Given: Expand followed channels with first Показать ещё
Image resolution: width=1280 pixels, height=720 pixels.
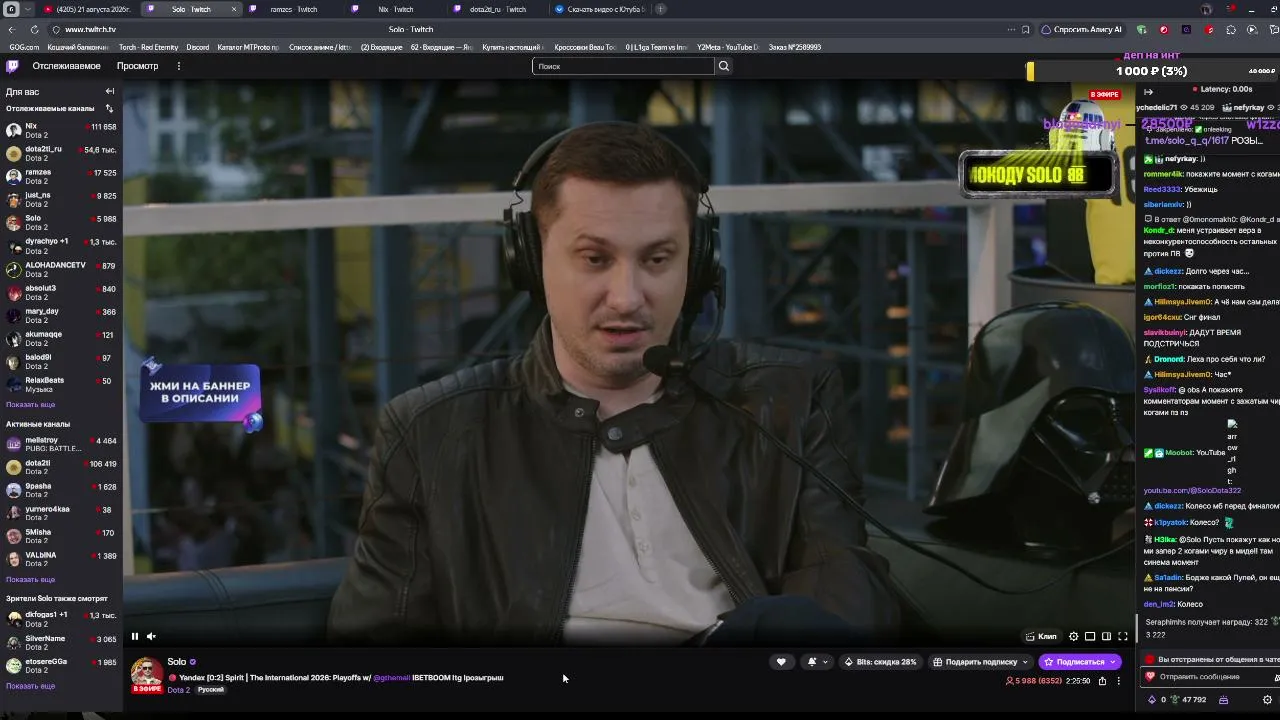Looking at the screenshot, I should point(30,404).
